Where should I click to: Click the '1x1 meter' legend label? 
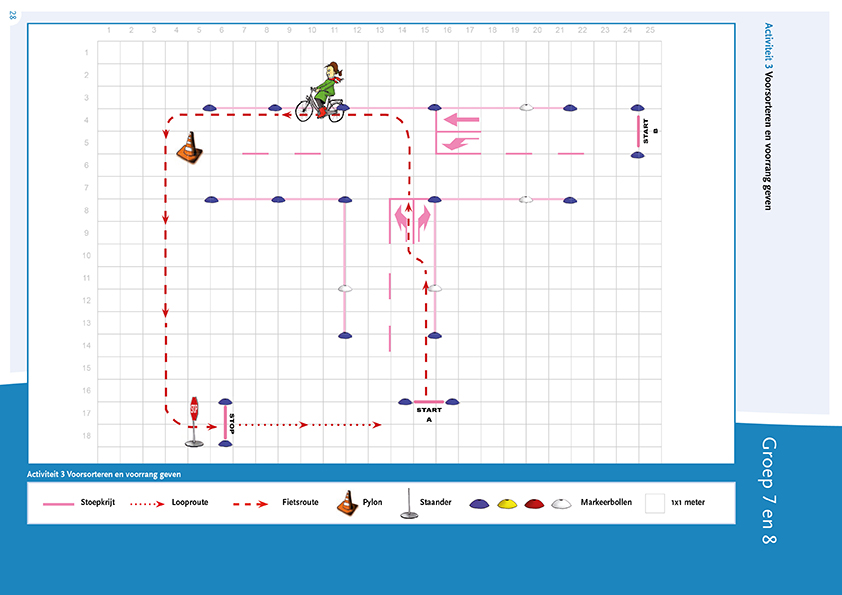pos(688,502)
